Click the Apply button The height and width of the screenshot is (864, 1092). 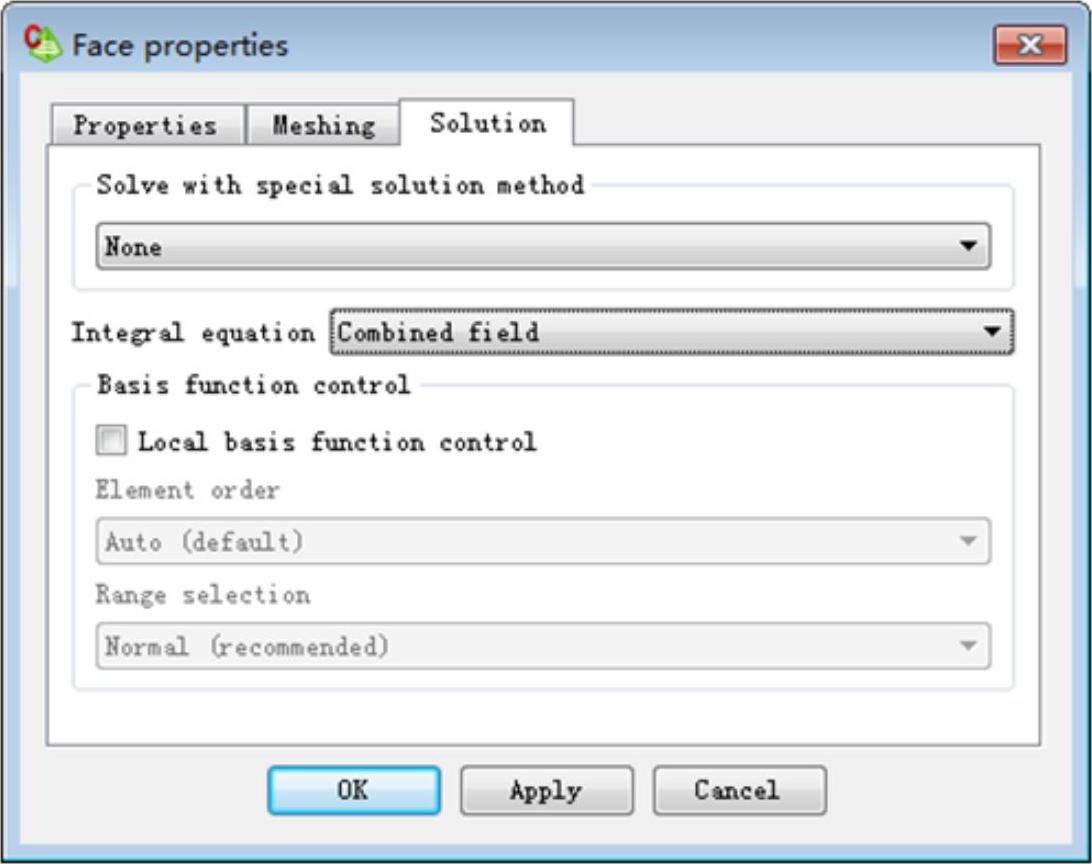[x=547, y=790]
